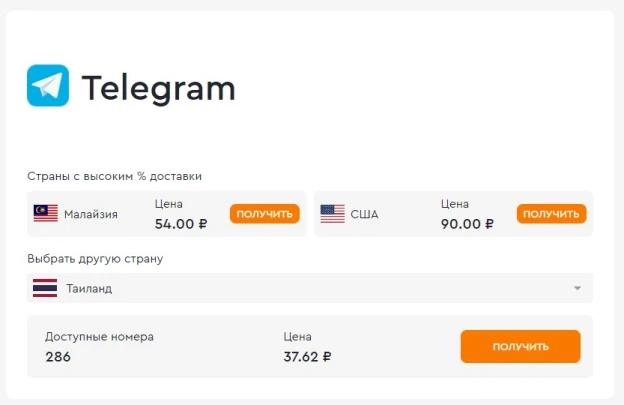
Task: Click the 54.00 ₽ Malaysia price
Action: [181, 224]
